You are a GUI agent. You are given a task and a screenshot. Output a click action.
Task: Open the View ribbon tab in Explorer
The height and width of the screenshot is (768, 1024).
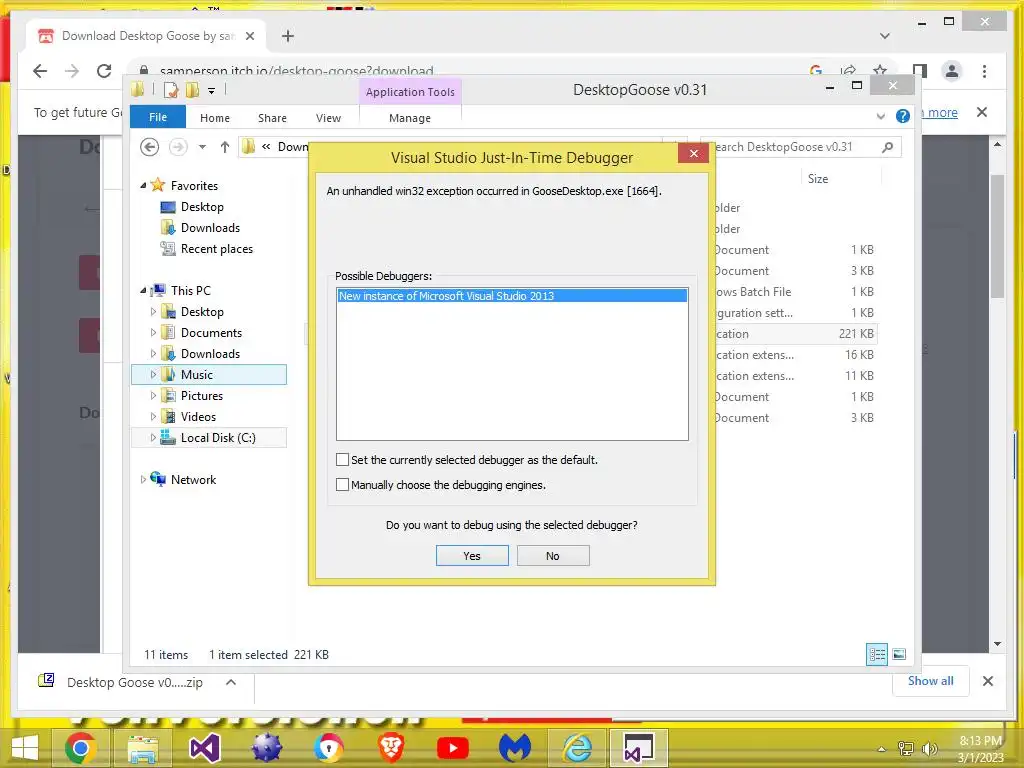point(328,118)
